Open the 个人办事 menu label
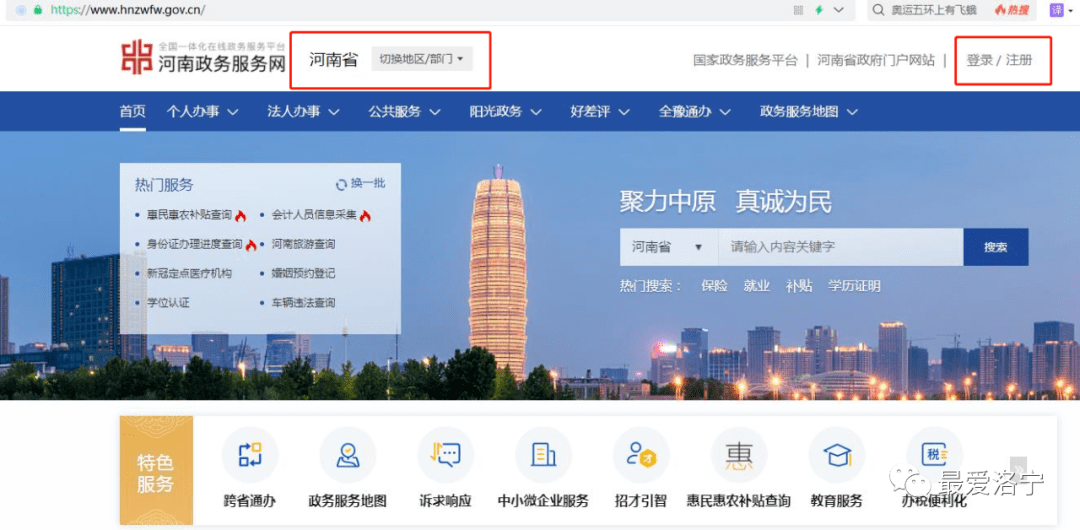The image size is (1080, 530). pos(193,111)
